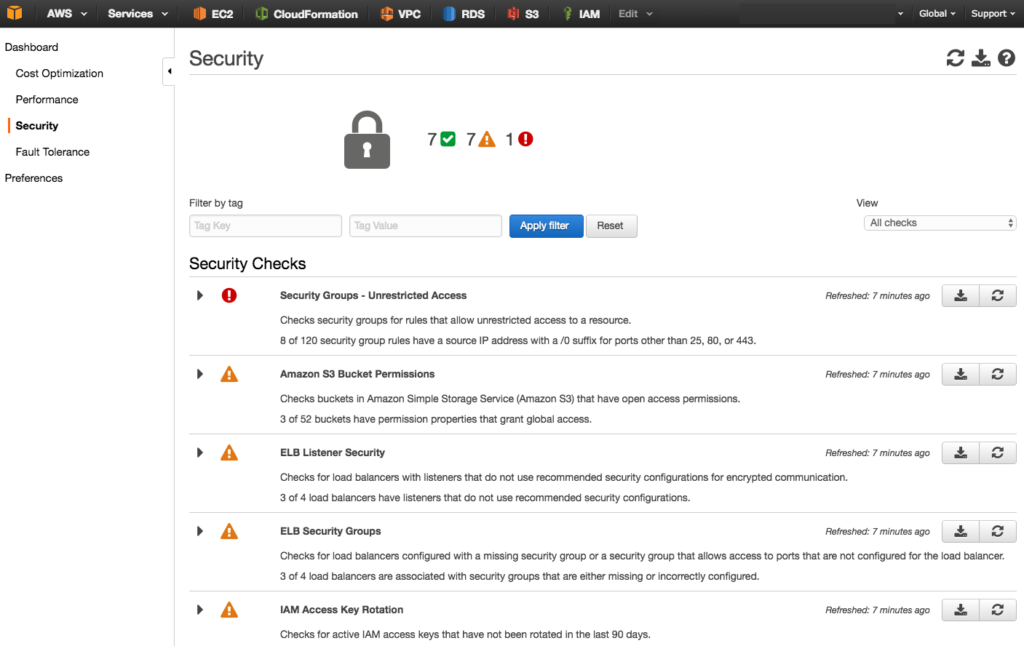Download the Security Groups check report
1024x646 pixels.
(x=960, y=295)
